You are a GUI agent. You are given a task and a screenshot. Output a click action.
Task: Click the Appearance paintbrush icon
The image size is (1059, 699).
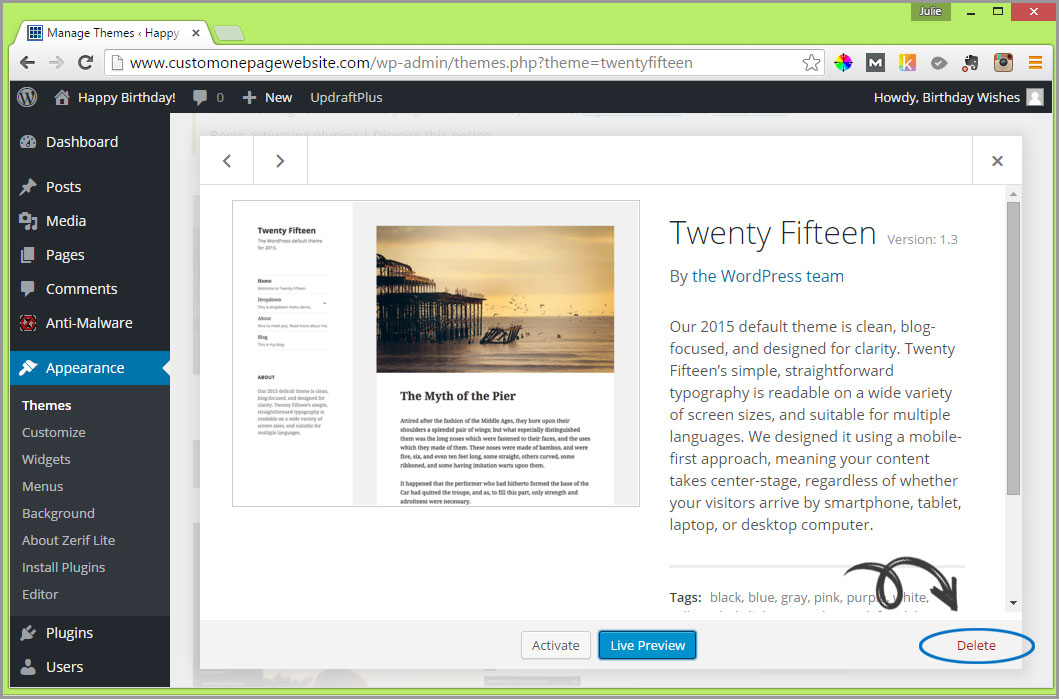tap(28, 367)
